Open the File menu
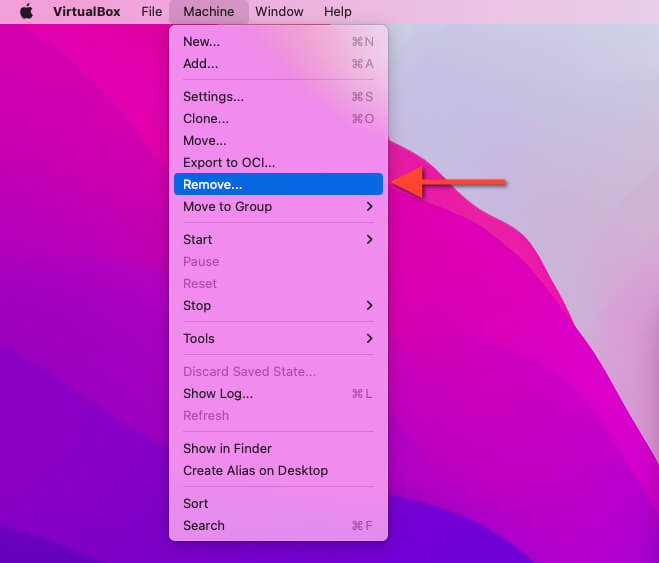659x563 pixels. coord(152,11)
